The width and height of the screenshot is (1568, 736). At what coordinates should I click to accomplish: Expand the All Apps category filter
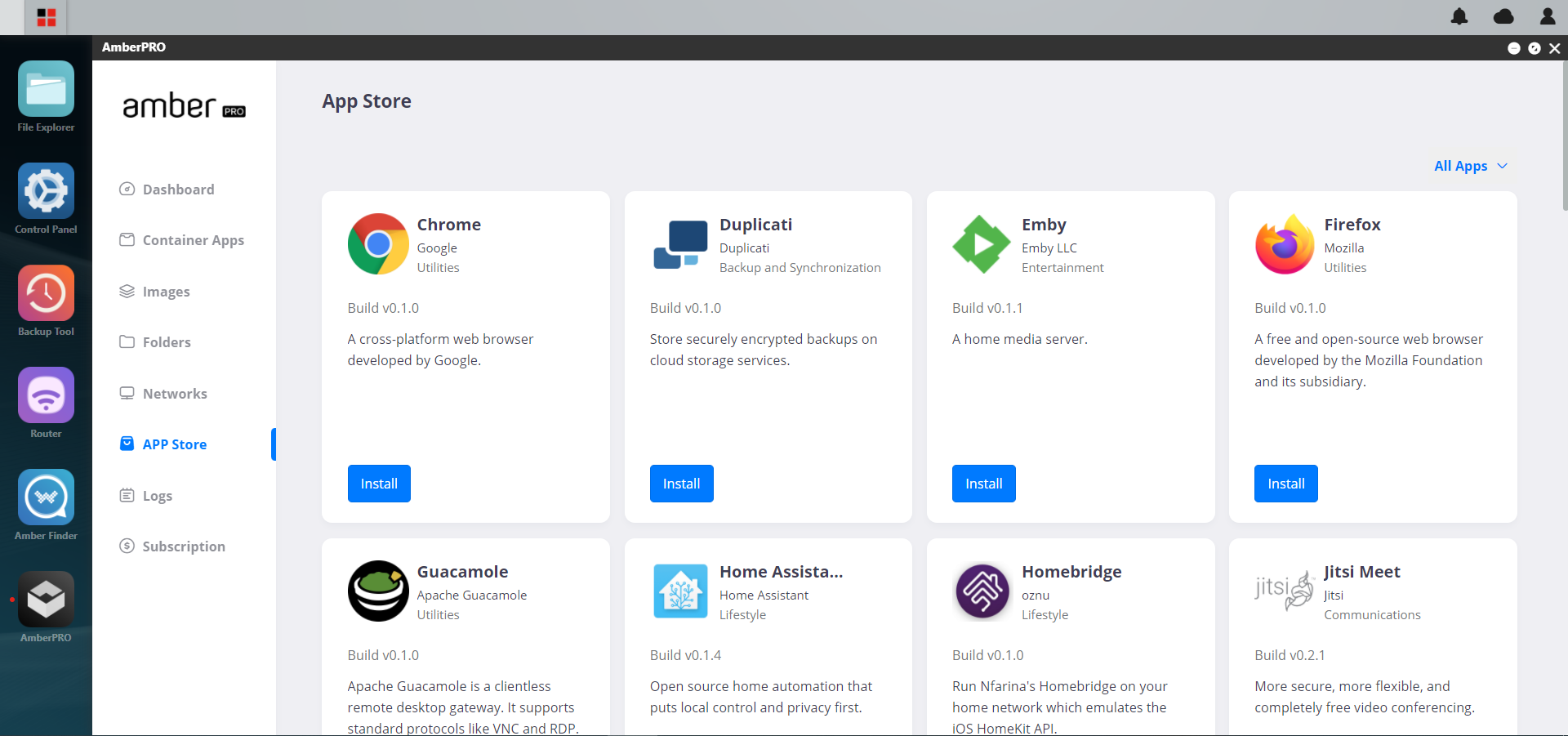(1471, 166)
